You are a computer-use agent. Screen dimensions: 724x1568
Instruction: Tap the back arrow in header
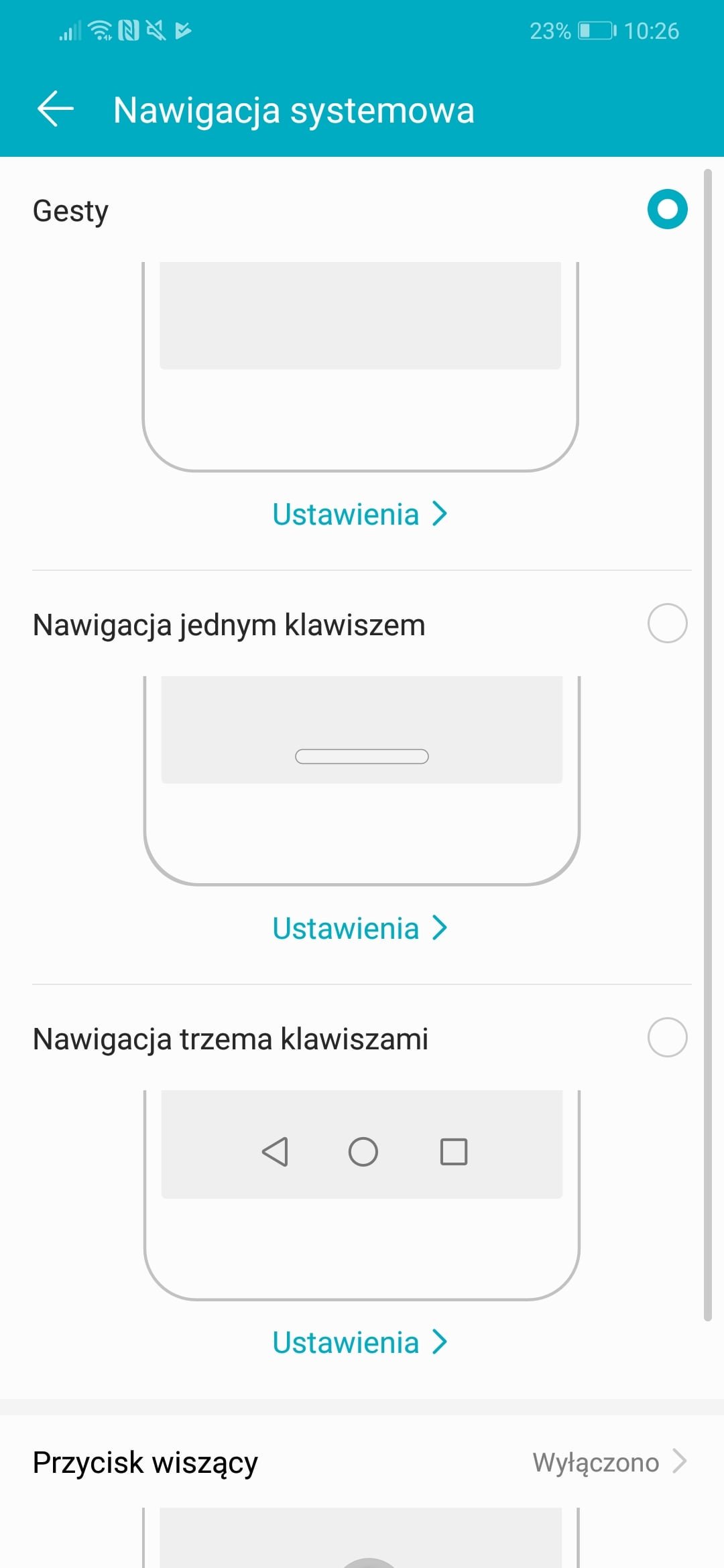[56, 109]
